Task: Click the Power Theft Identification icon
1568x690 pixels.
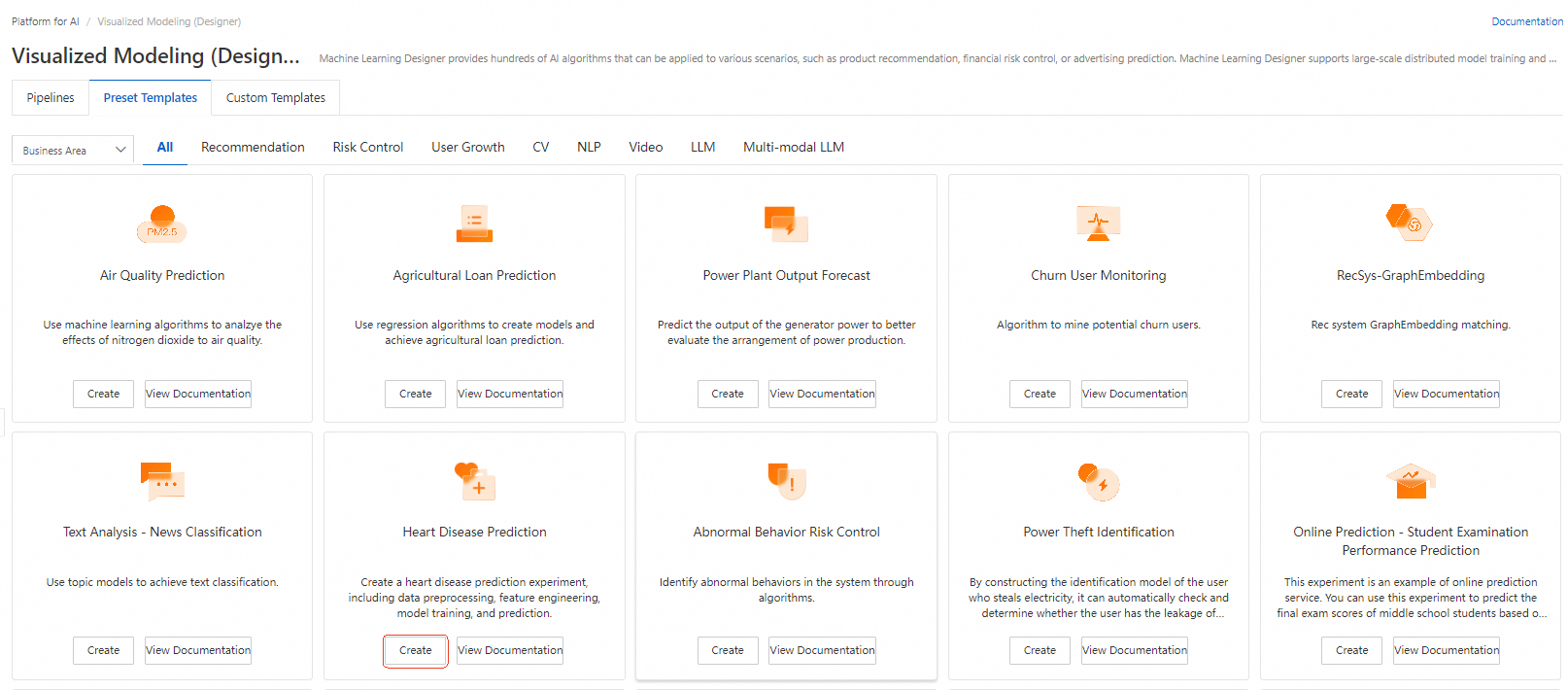Action: tap(1099, 481)
